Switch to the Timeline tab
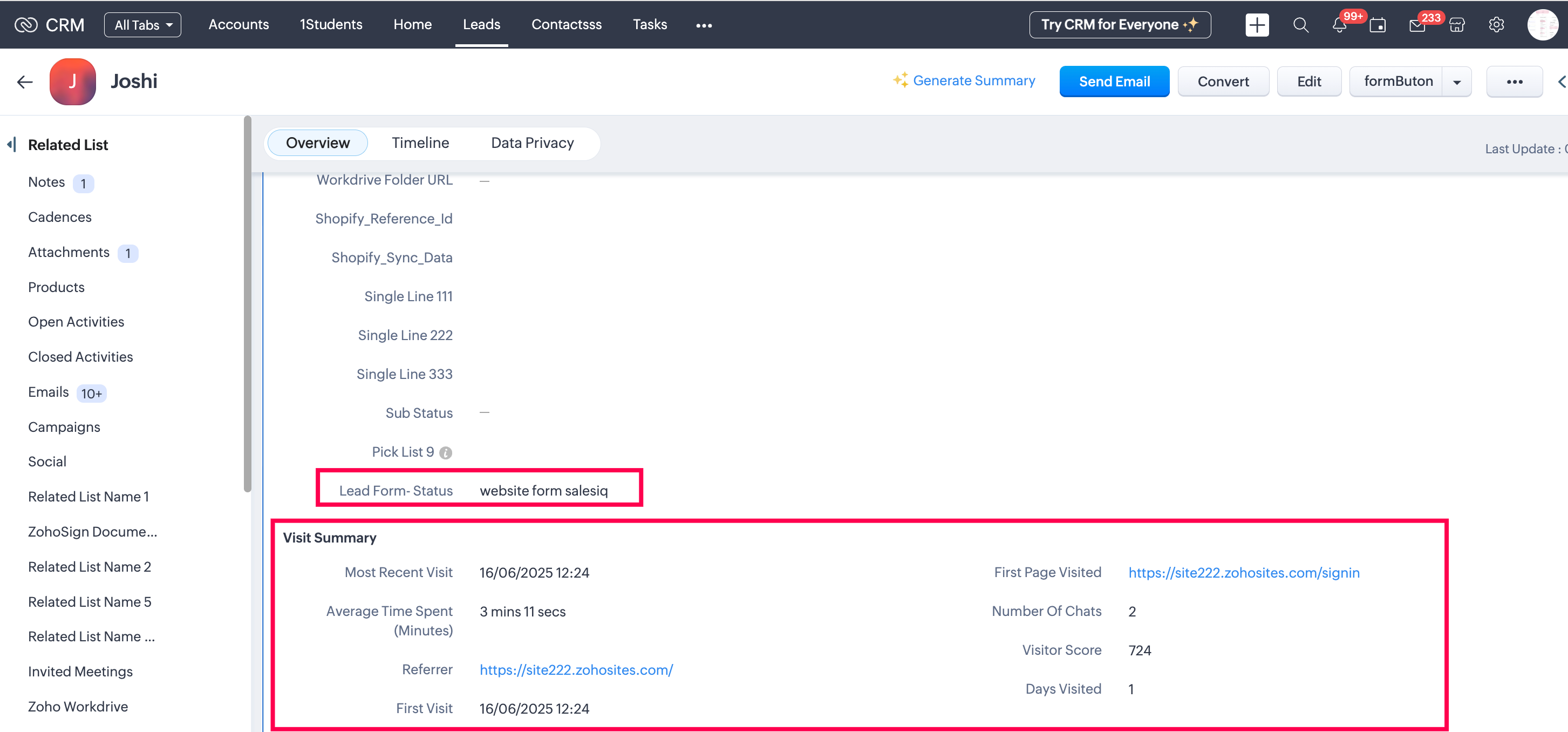Image resolution: width=1568 pixels, height=732 pixels. (x=420, y=143)
